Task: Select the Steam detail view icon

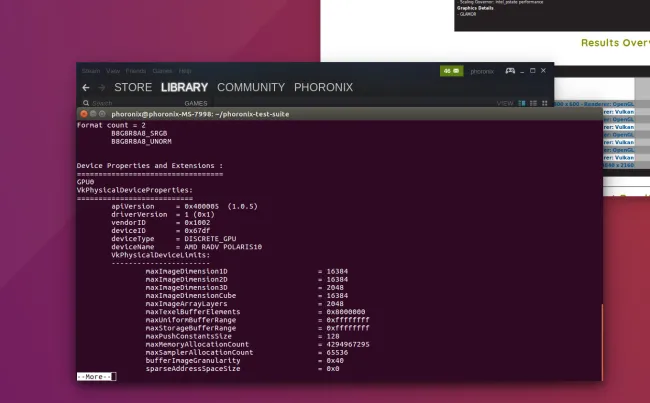Action: [x=522, y=103]
